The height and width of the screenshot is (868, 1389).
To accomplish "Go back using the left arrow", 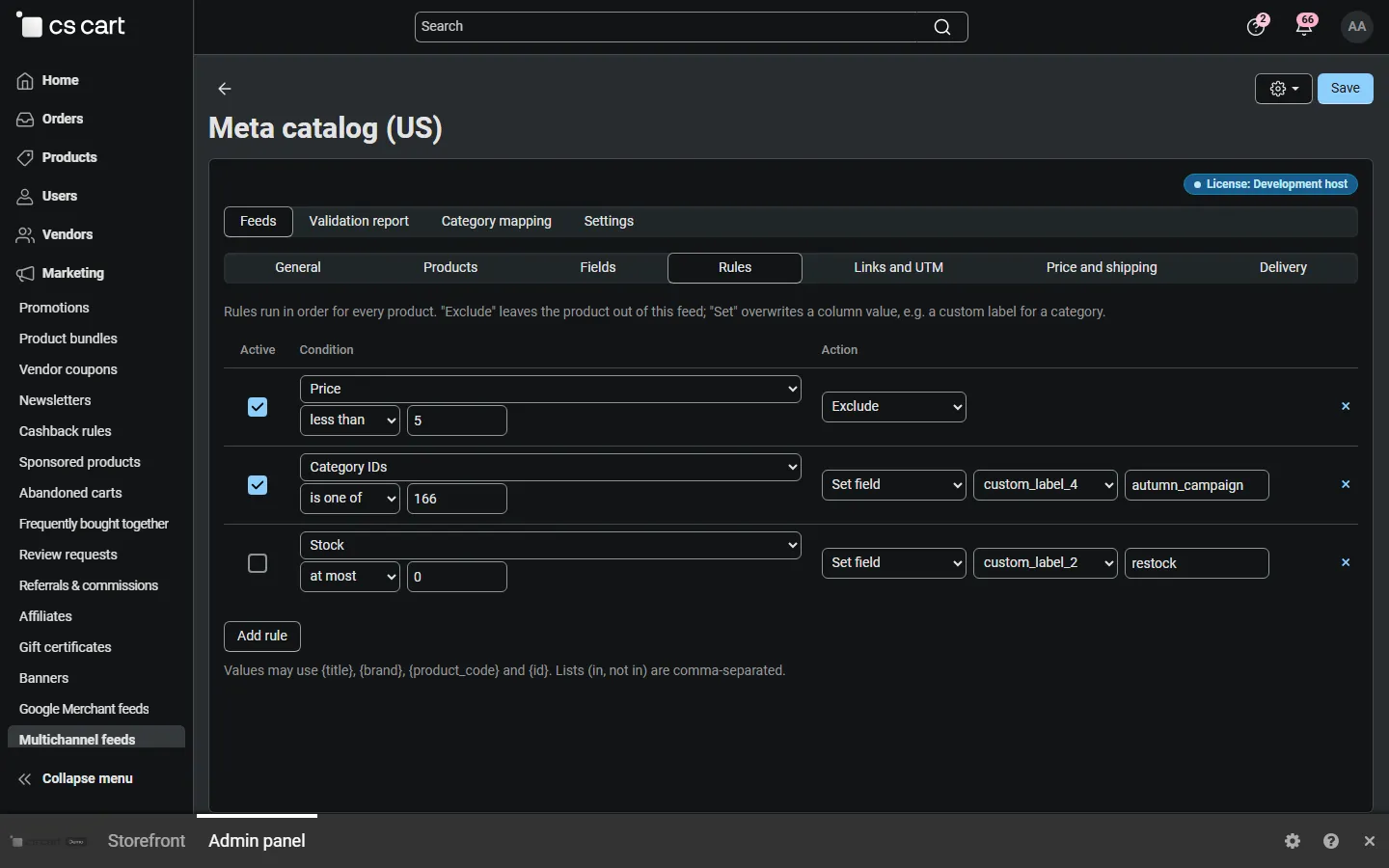I will point(225,89).
